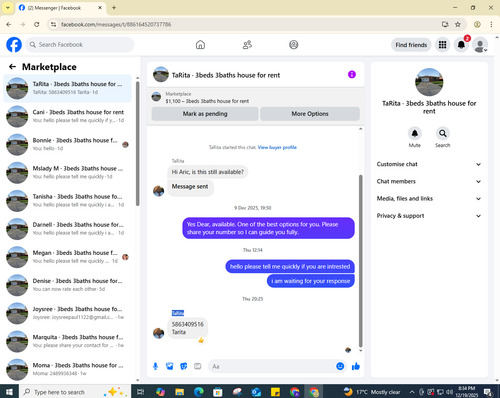Open the Joysree conversation
This screenshot has width=500, height=398.
pyautogui.click(x=67, y=313)
